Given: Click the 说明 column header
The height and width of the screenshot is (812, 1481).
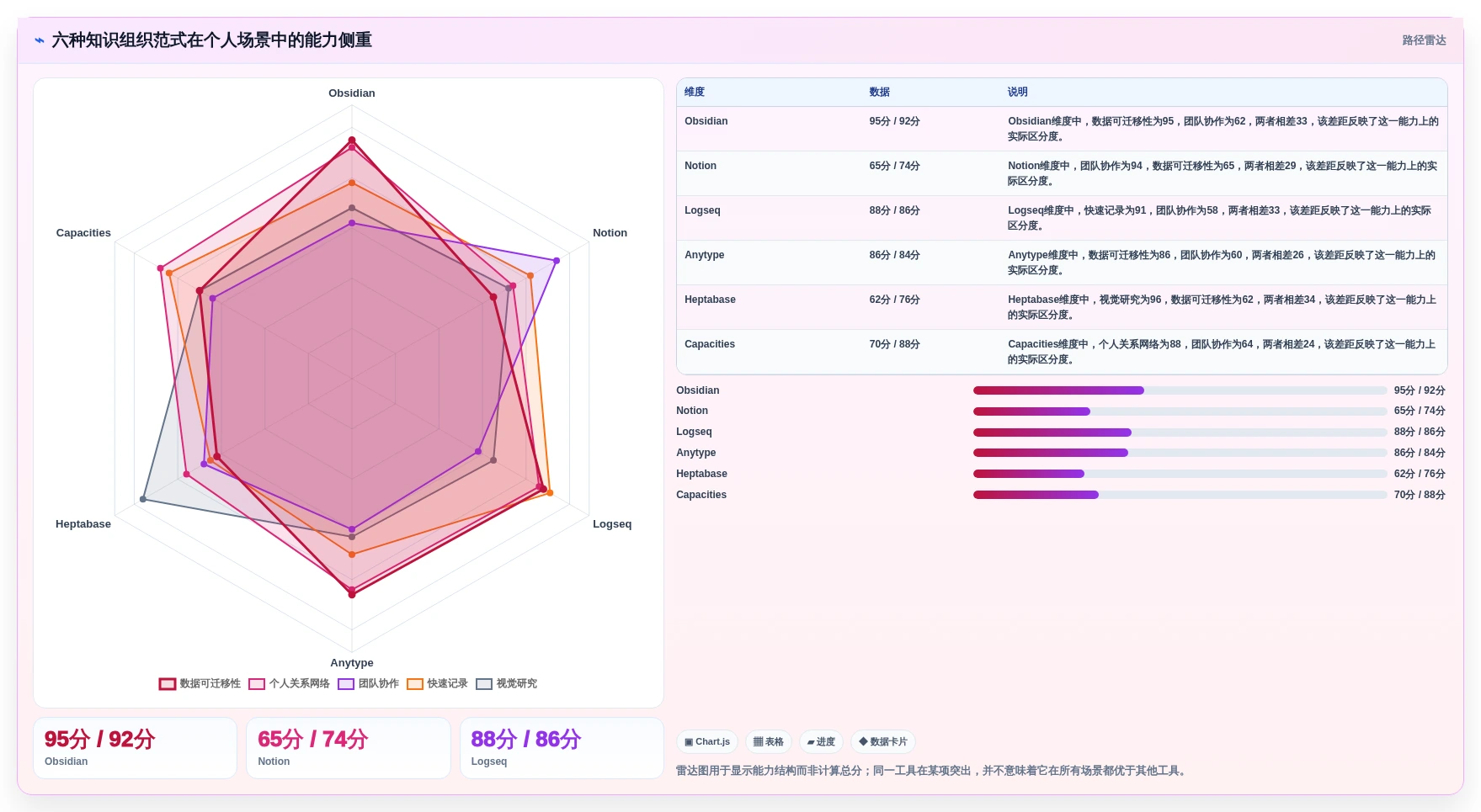Looking at the screenshot, I should [1018, 92].
